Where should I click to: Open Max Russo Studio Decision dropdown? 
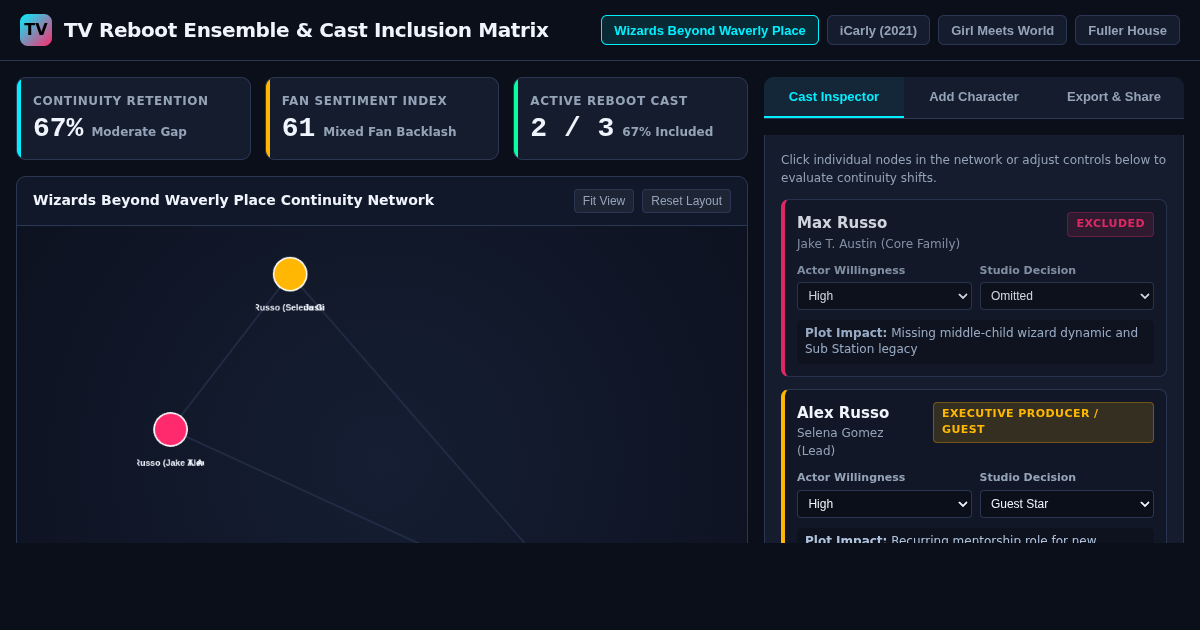click(1067, 296)
